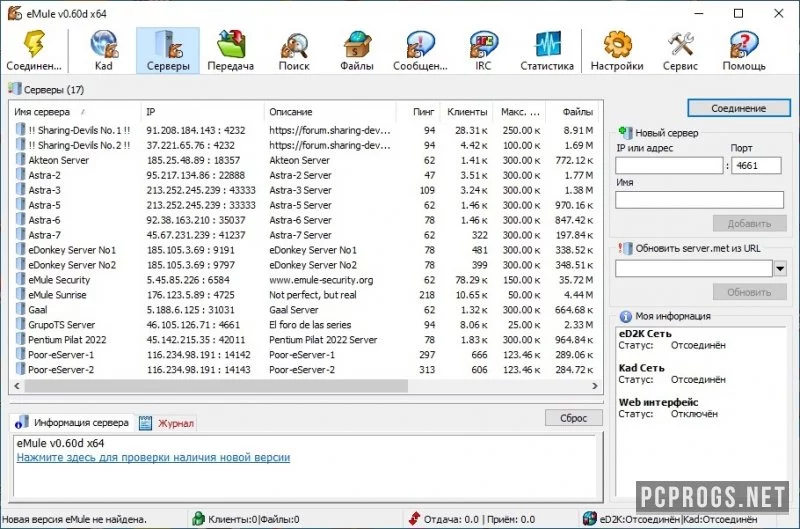Click the Серверы (17) header icon

(x=15, y=89)
